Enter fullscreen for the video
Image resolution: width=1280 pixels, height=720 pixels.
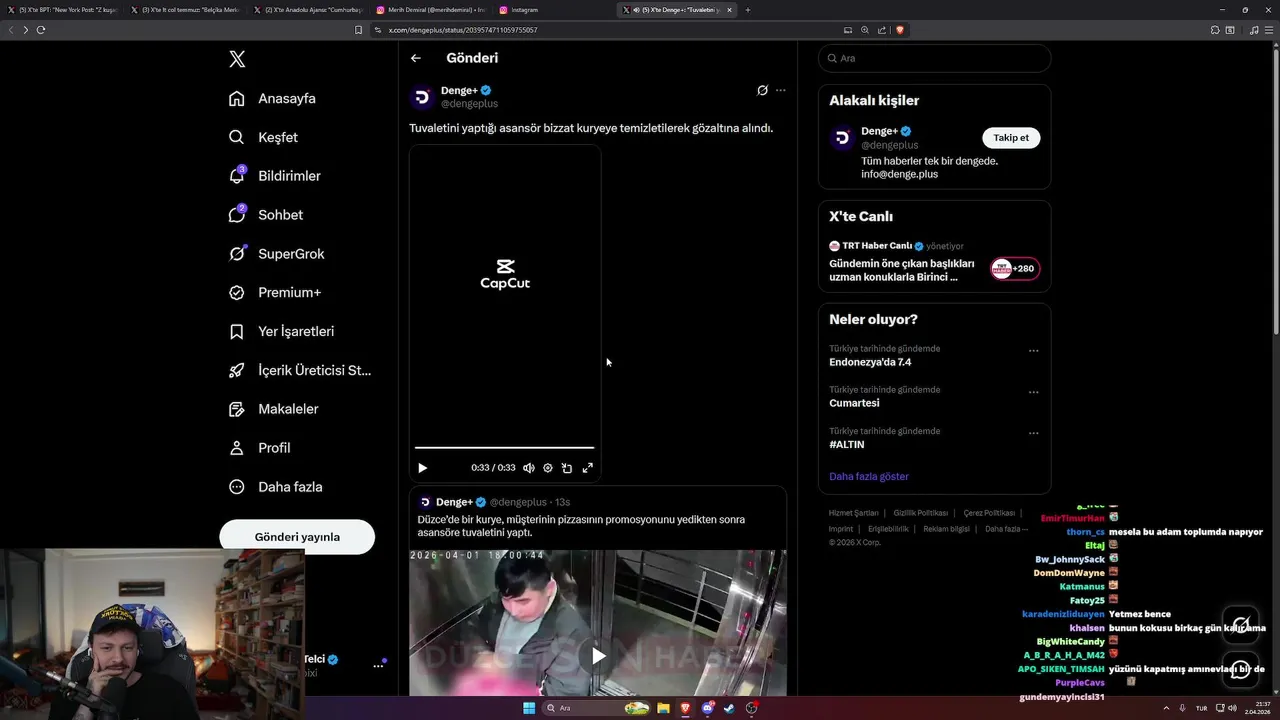(x=588, y=468)
